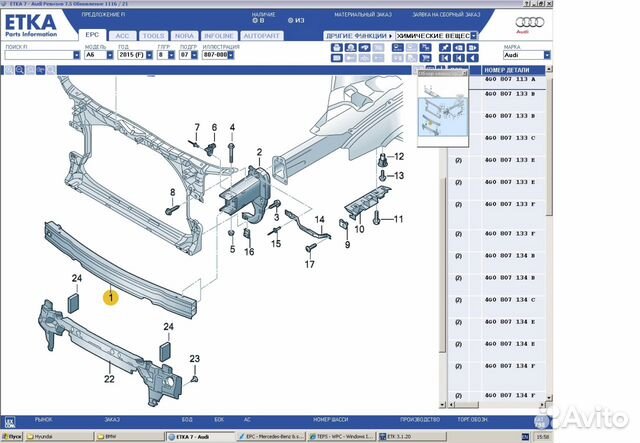Click callout 2 on the illustration
640x443 pixels.
pos(260,152)
